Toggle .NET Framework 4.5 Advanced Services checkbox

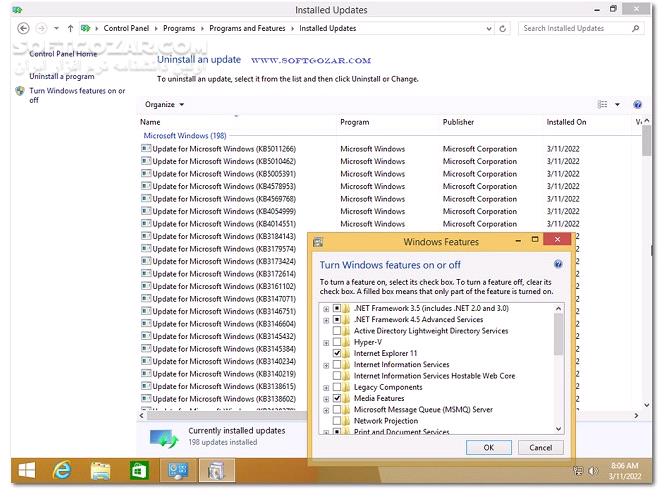337,319
